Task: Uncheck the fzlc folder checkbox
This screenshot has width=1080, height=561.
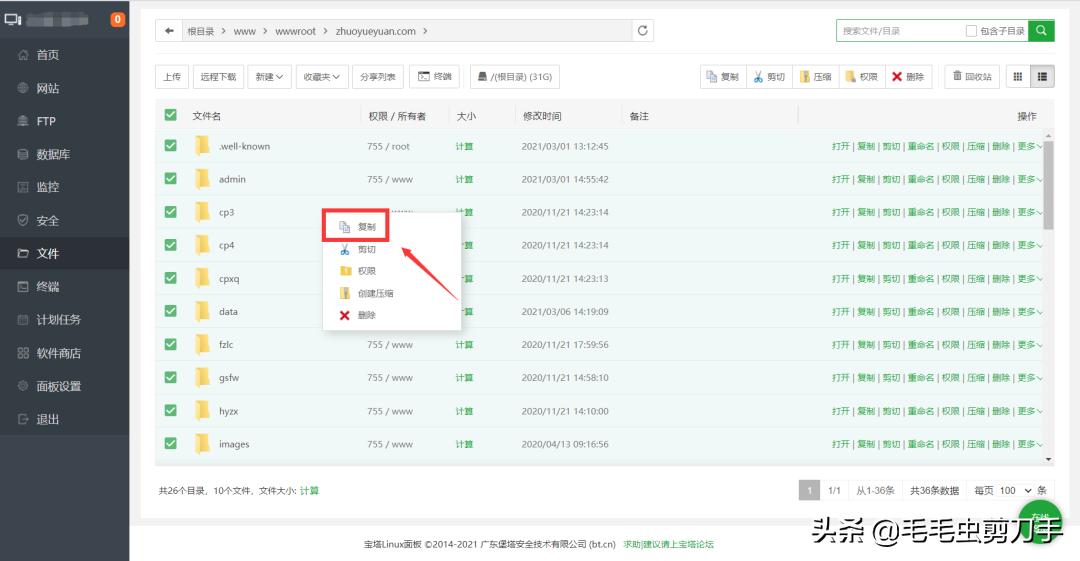Action: [x=171, y=344]
